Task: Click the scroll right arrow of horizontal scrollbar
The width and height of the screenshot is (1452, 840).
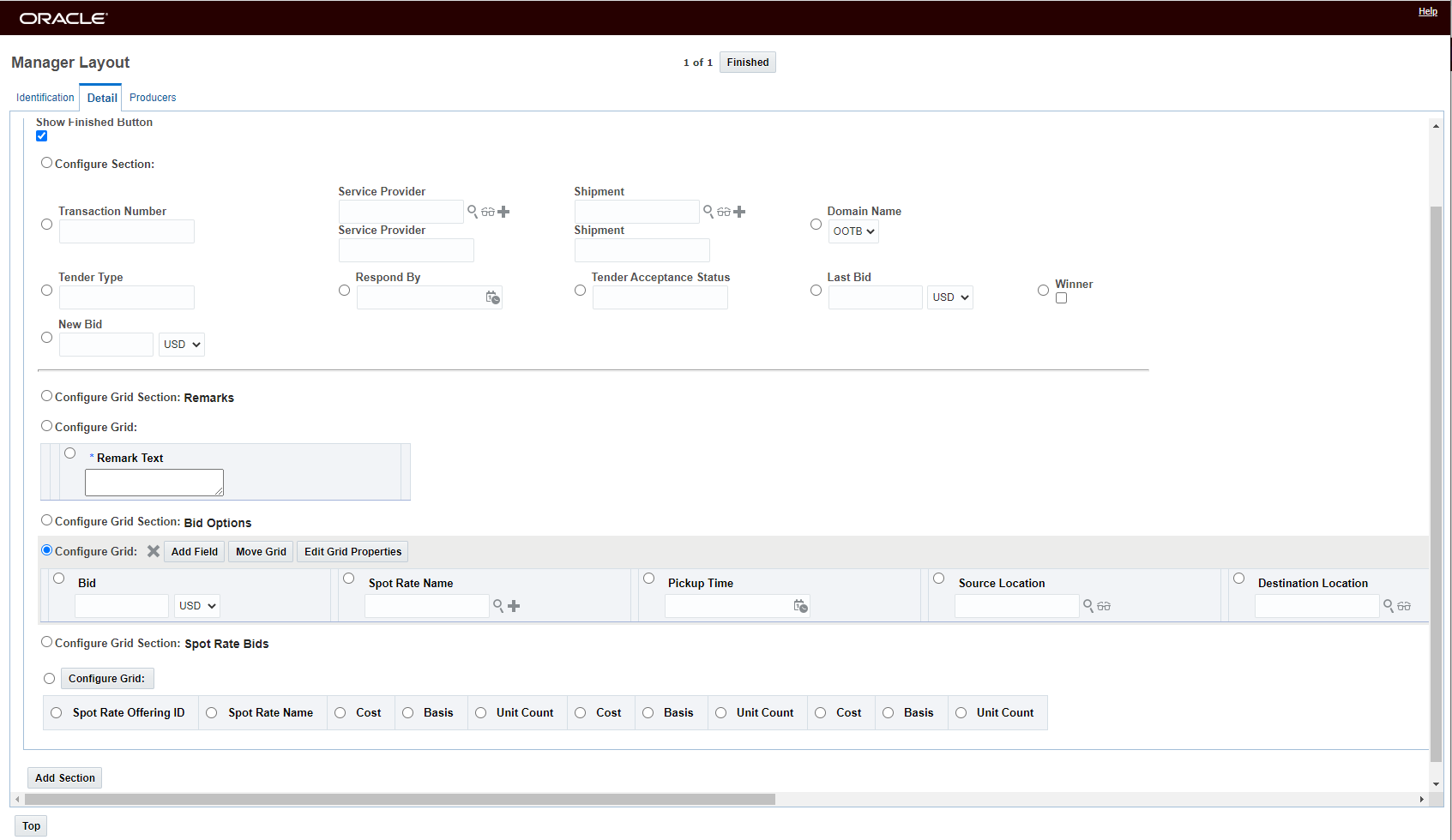Action: click(x=1422, y=799)
